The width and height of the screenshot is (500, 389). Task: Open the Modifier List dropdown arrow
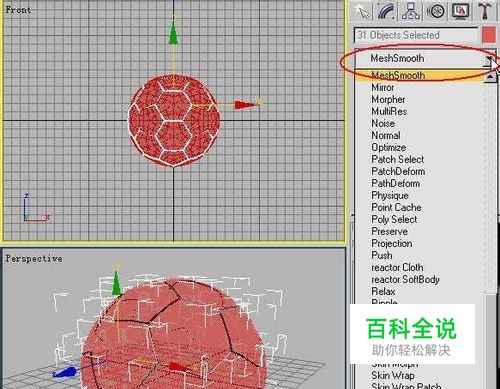490,59
